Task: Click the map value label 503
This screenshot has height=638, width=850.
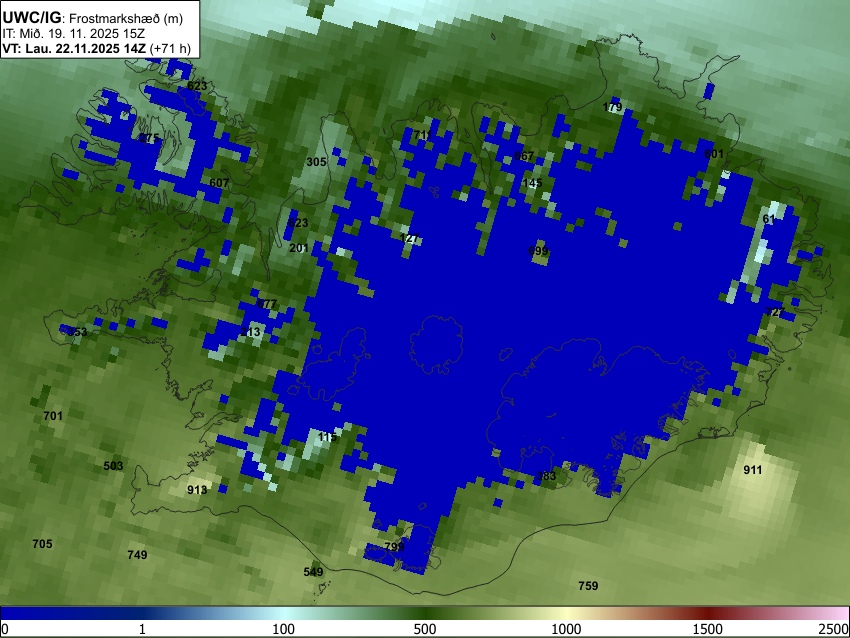Action: [113, 466]
